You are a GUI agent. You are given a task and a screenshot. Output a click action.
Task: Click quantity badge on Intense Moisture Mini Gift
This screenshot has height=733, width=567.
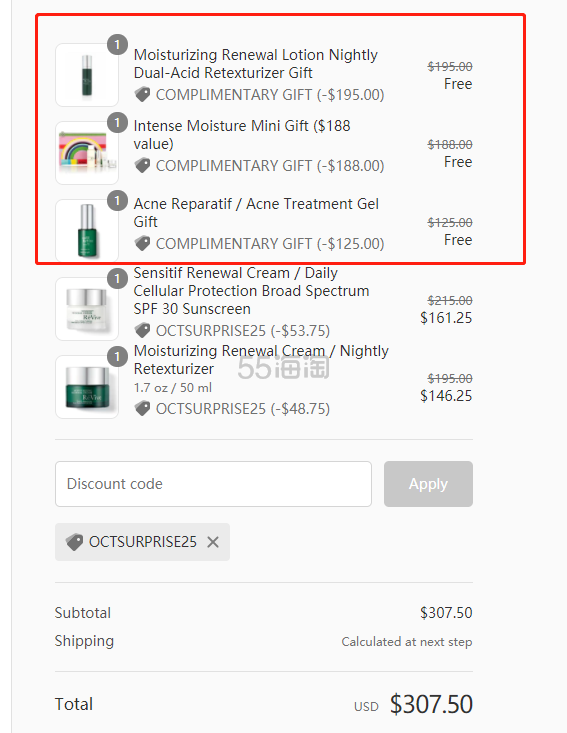pos(117,123)
